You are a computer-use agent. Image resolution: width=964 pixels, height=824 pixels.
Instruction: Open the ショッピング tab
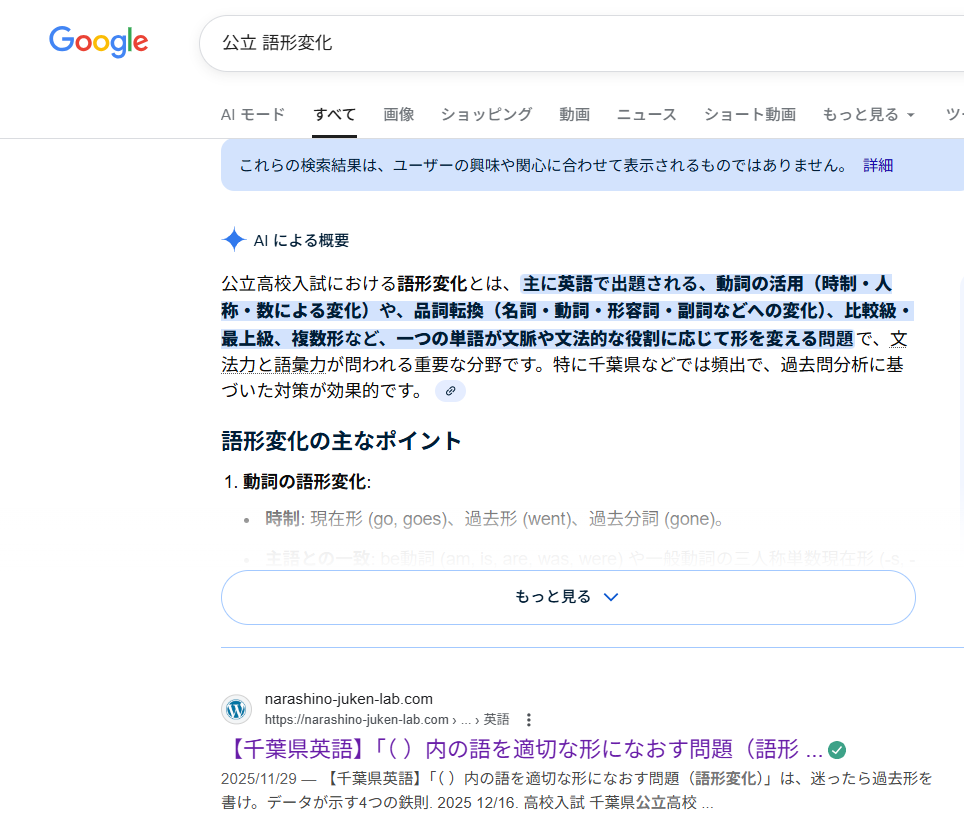(486, 115)
